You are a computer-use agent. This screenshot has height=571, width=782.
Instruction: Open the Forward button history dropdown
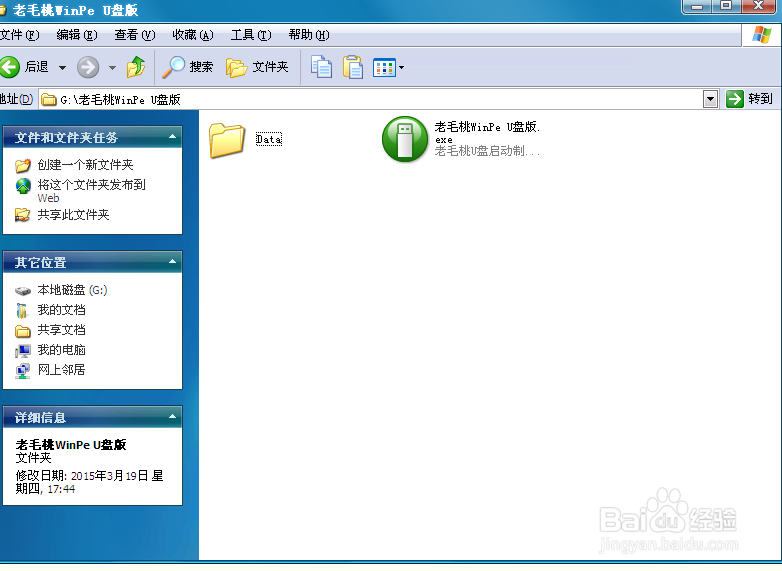pyautogui.click(x=113, y=67)
